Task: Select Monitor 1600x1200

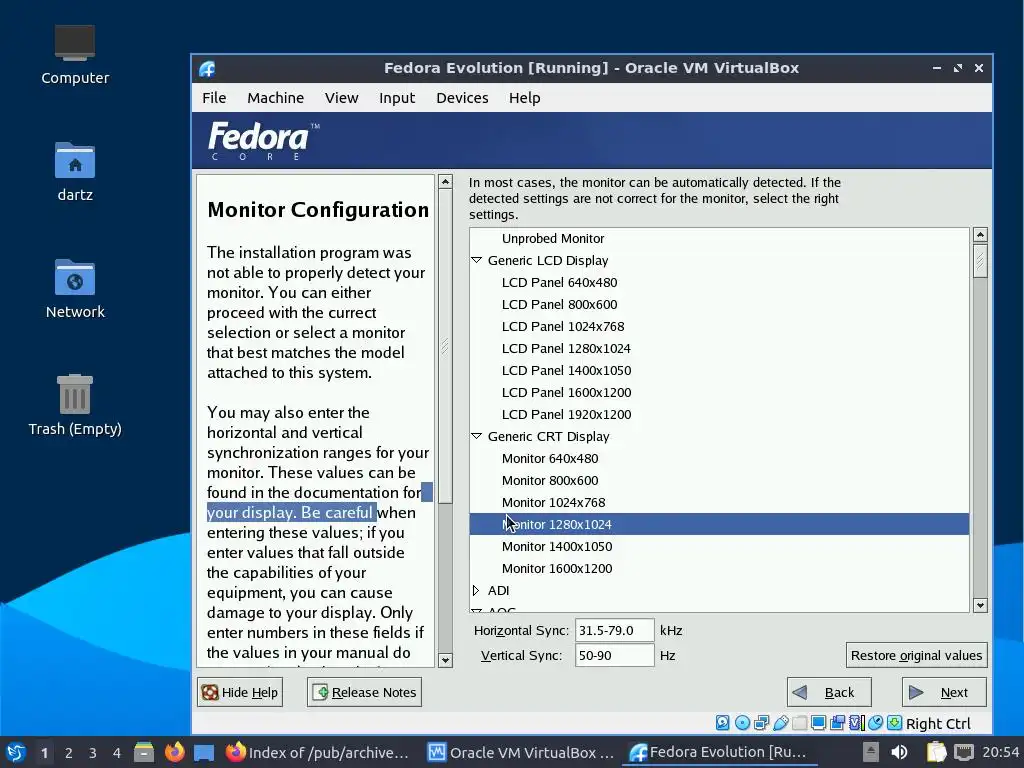Action: pyautogui.click(x=719, y=568)
